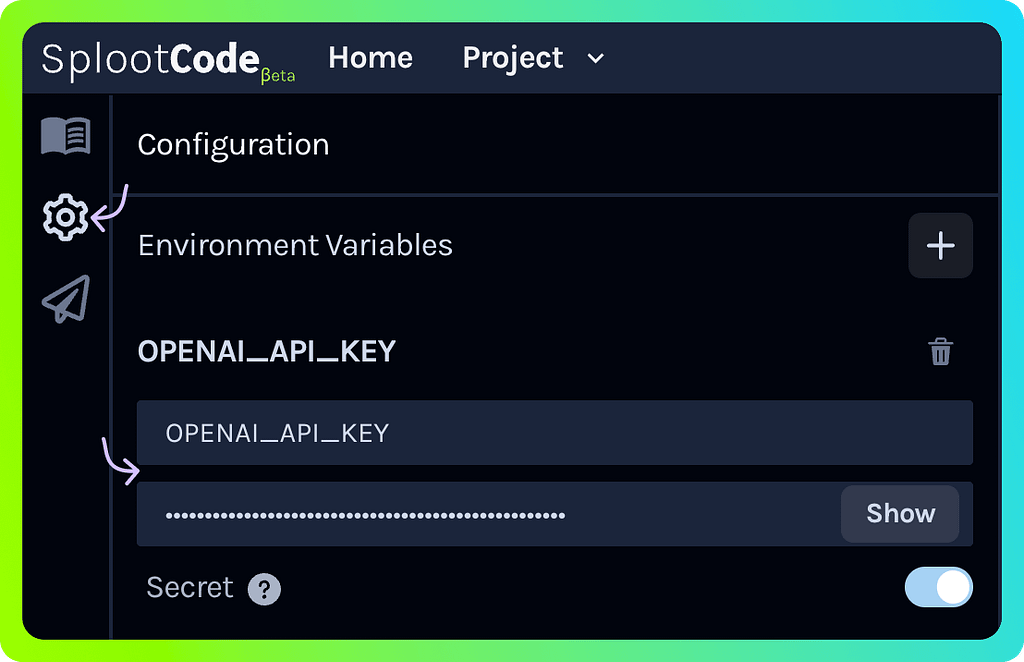
Task: Expand the Project dropdown chevron
Action: [595, 59]
